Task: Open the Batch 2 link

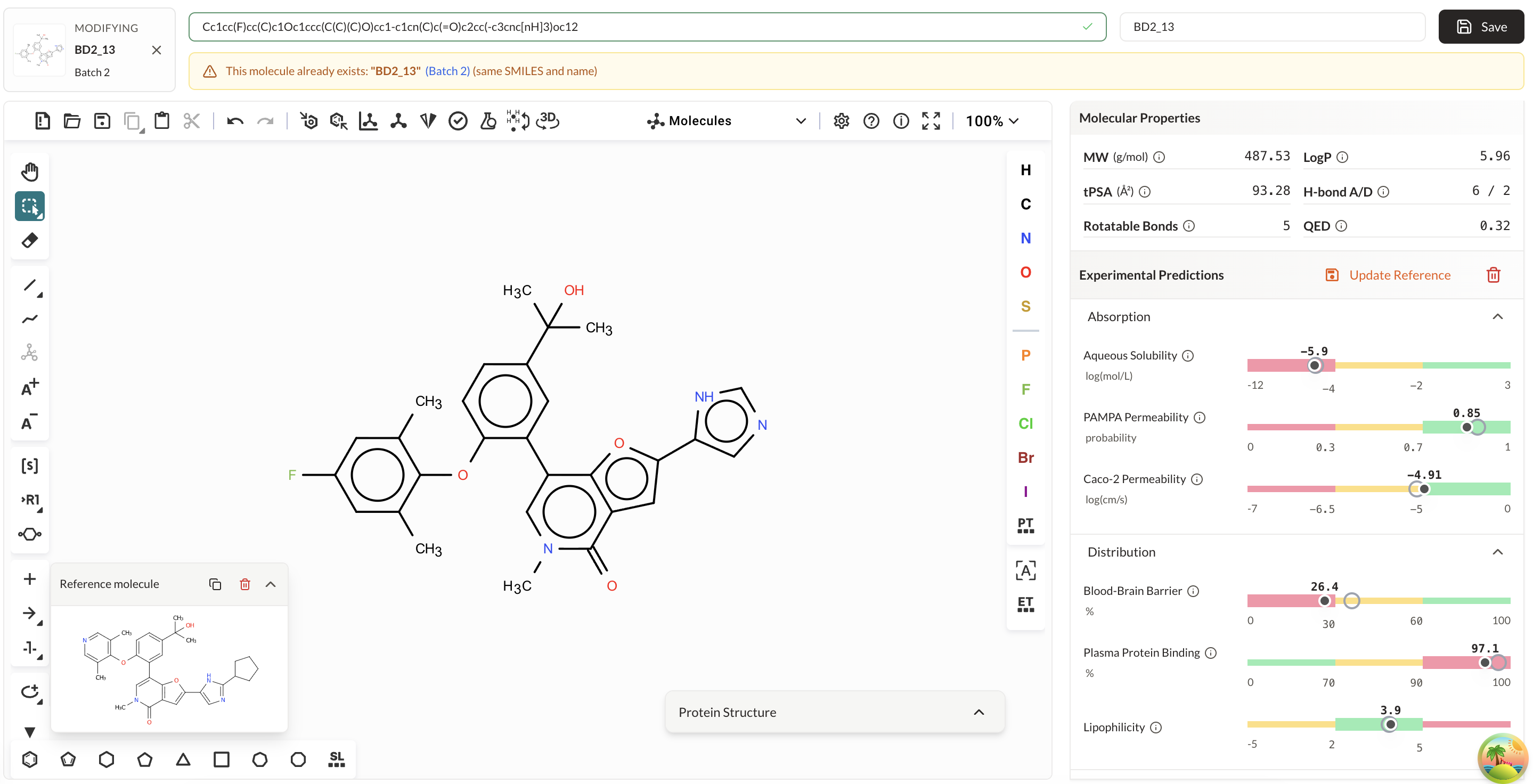Action: tap(447, 71)
